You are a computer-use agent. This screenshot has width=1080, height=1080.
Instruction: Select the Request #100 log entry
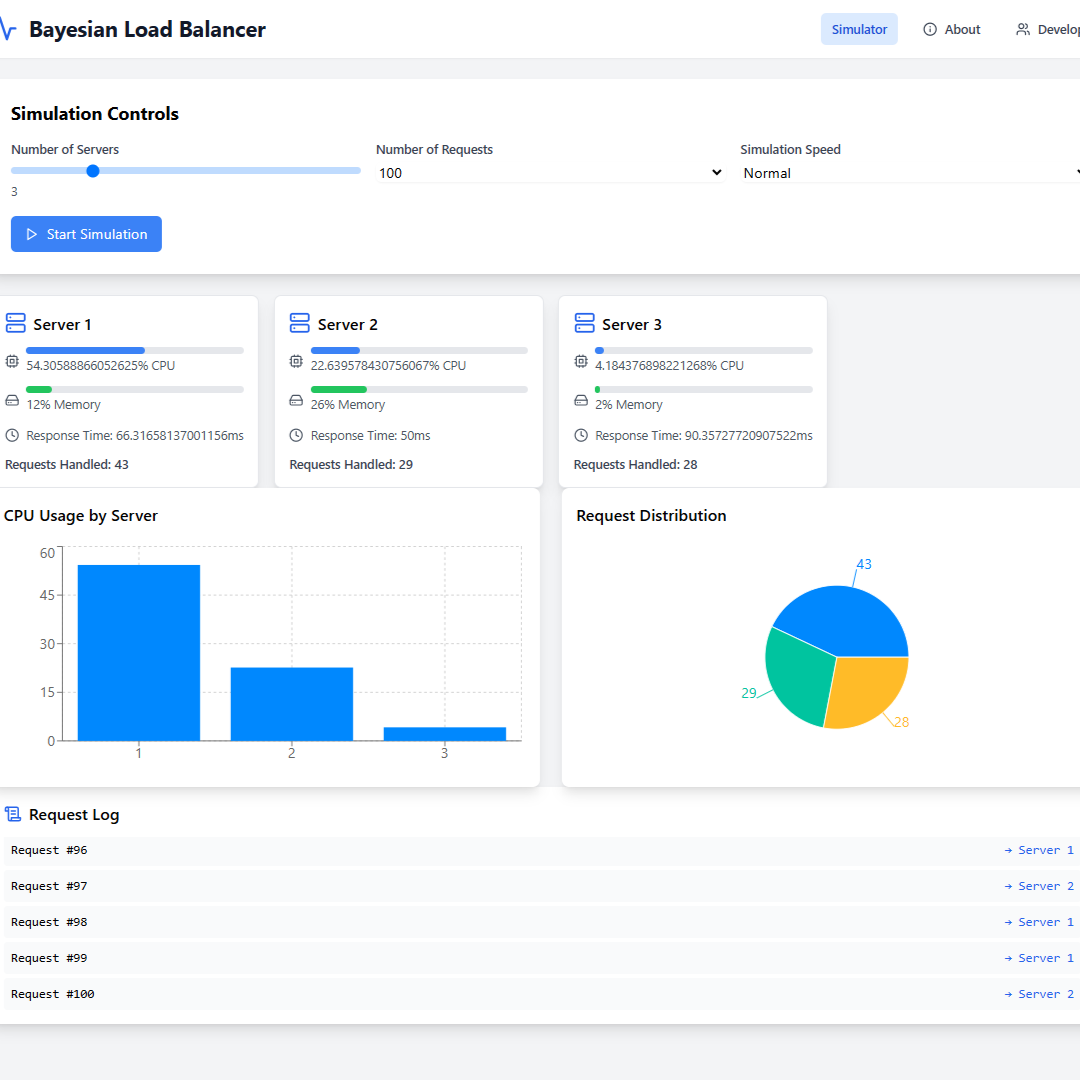(x=53, y=994)
